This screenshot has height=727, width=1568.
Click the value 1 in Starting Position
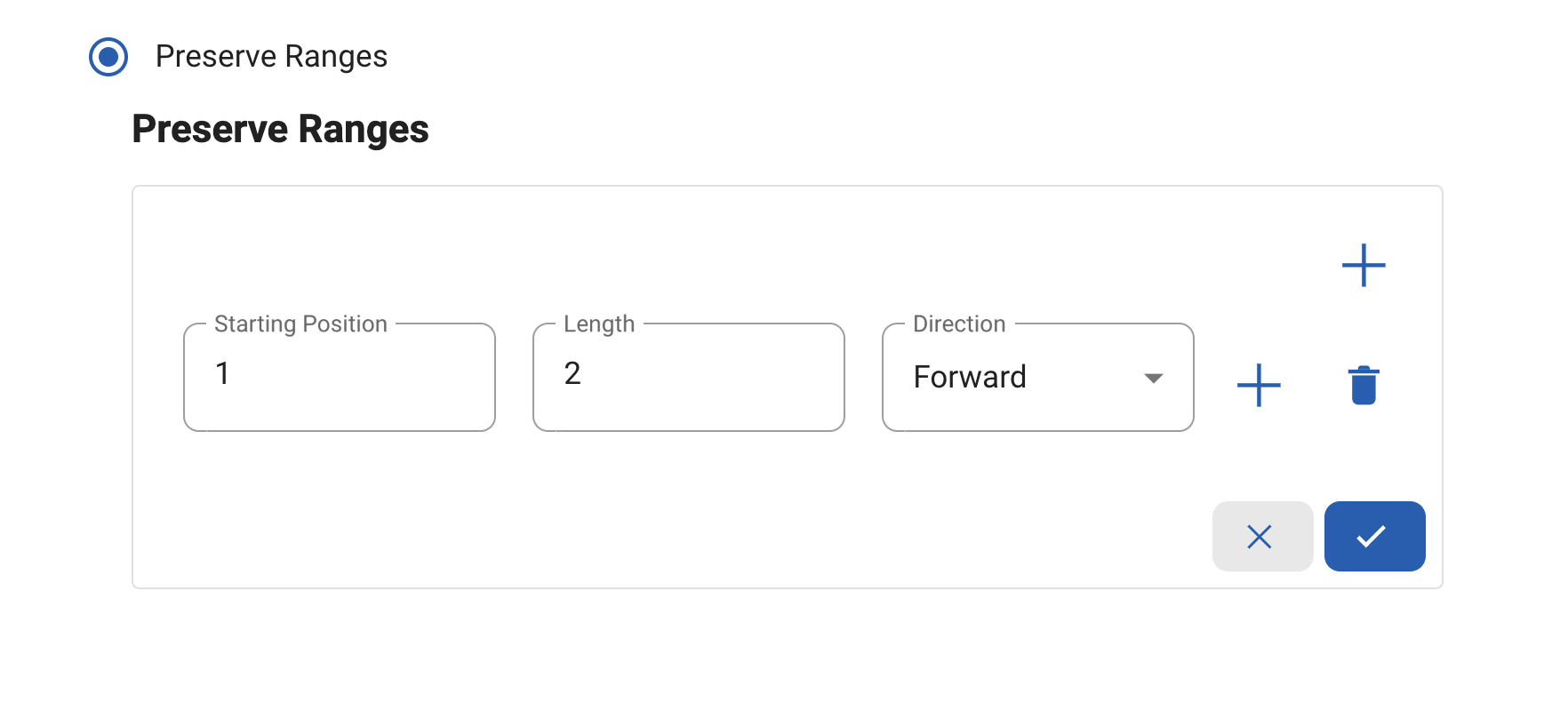coord(223,373)
